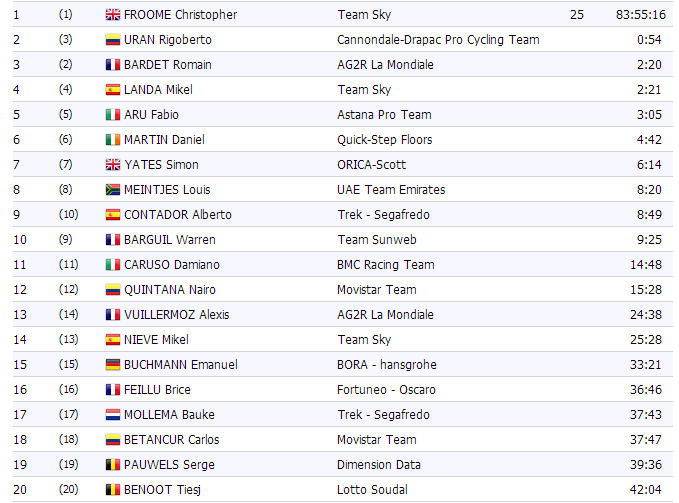Viewport: 679px width, 503px height.
Task: Click the British flag beside FROOME Christopher
Action: point(113,15)
